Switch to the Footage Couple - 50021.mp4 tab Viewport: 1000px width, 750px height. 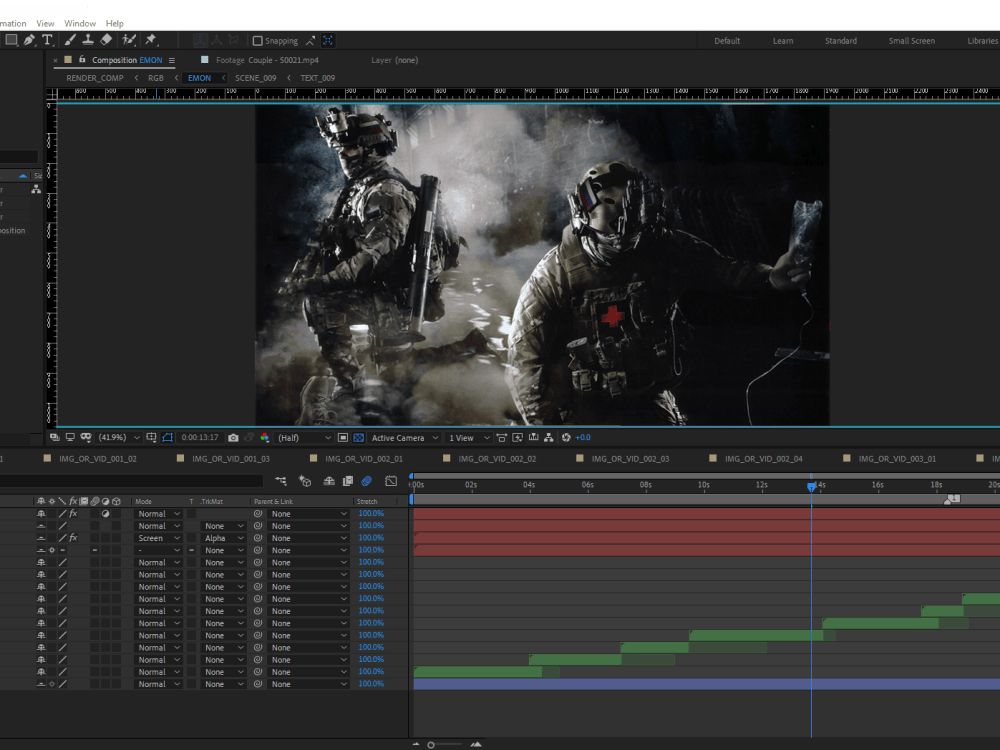coord(267,60)
